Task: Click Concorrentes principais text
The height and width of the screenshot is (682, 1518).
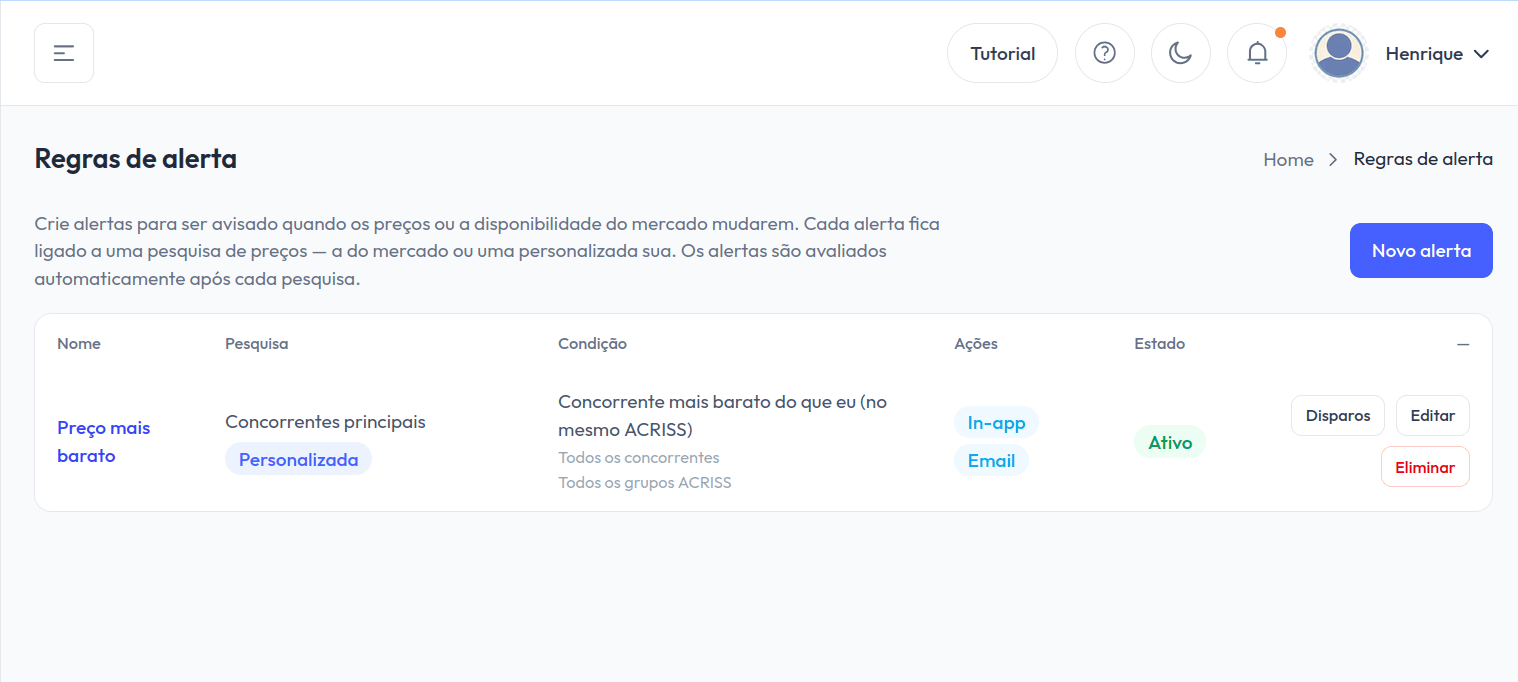Action: [325, 422]
